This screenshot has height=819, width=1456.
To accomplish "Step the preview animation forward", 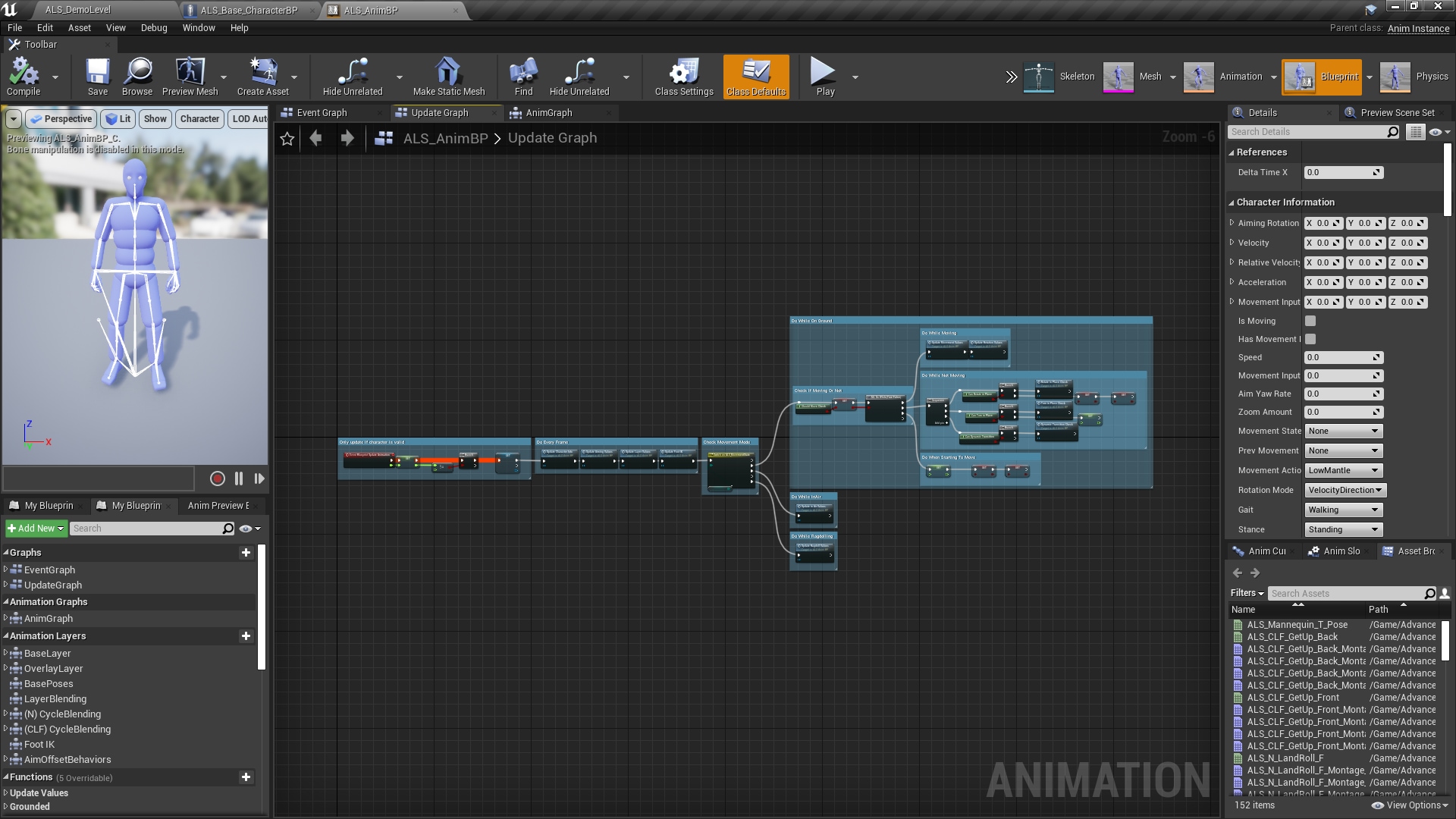I will tap(259, 479).
